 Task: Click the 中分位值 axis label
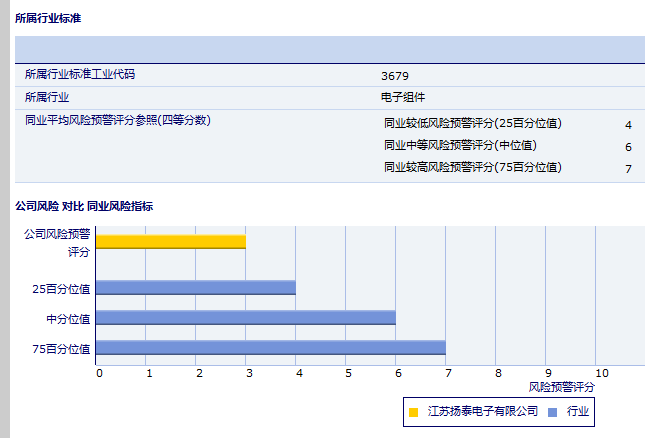pos(68,319)
